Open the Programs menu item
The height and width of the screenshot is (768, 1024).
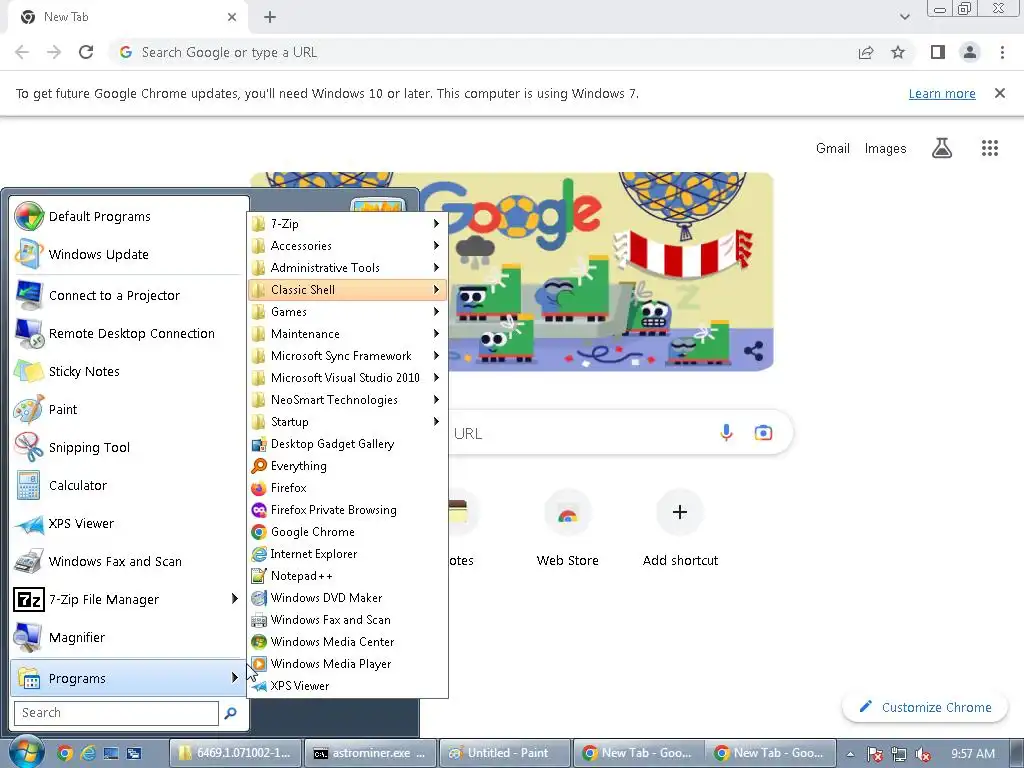tap(129, 678)
